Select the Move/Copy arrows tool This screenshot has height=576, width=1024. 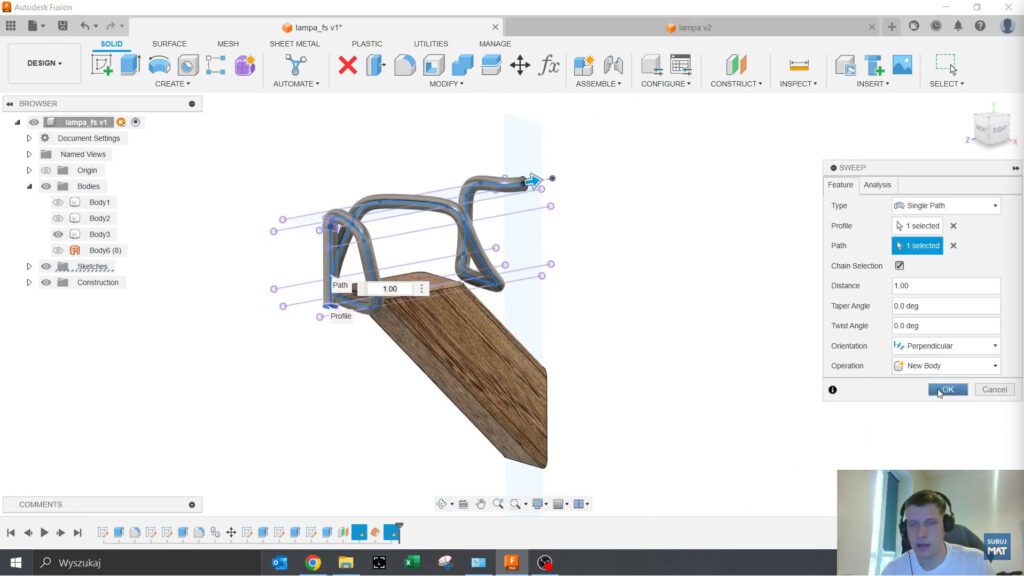[x=520, y=65]
